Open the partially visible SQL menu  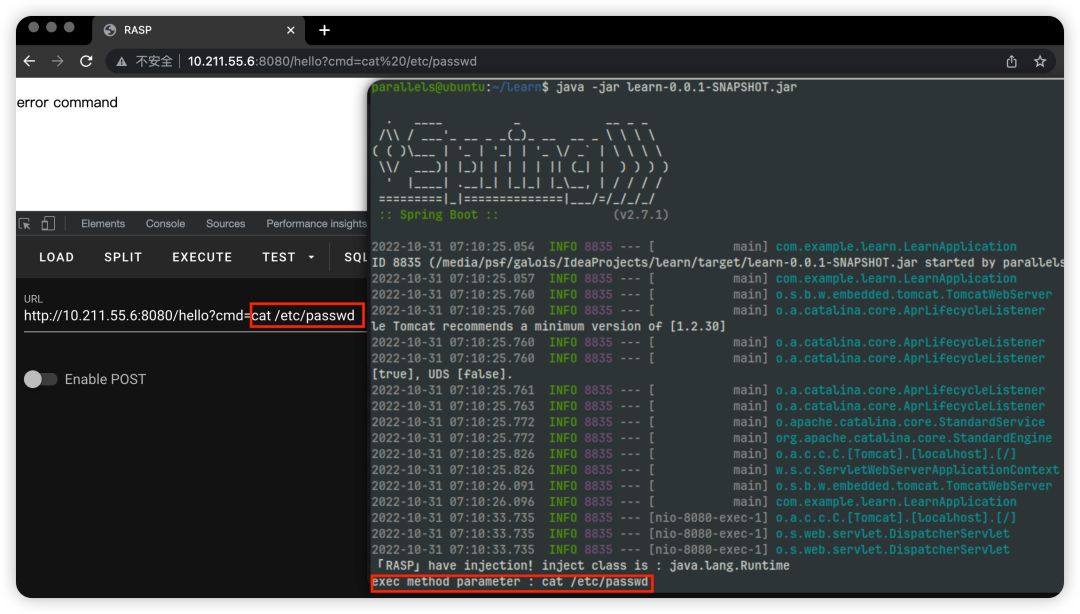coord(355,257)
